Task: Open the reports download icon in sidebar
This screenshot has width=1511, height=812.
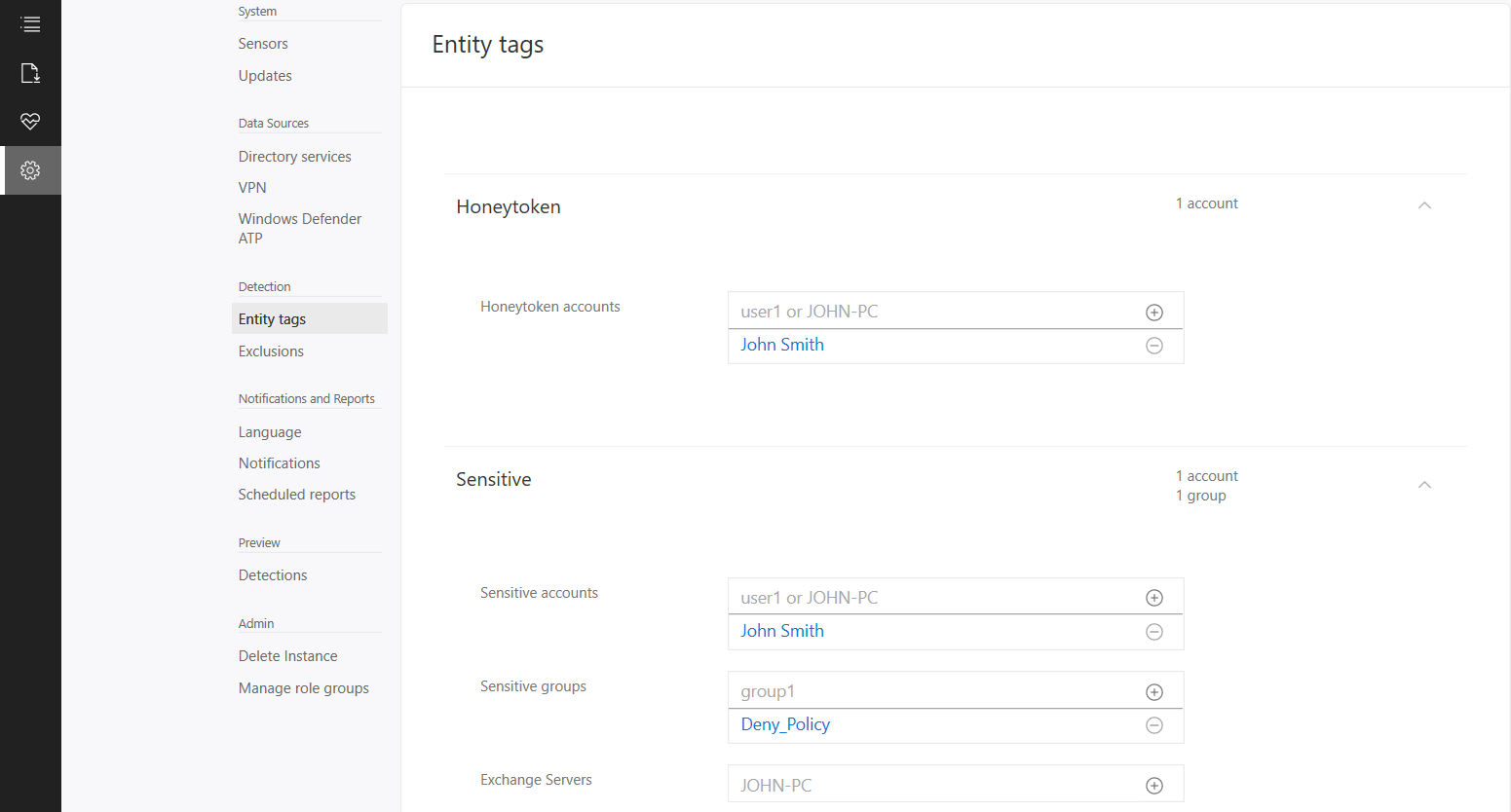Action: click(x=30, y=73)
